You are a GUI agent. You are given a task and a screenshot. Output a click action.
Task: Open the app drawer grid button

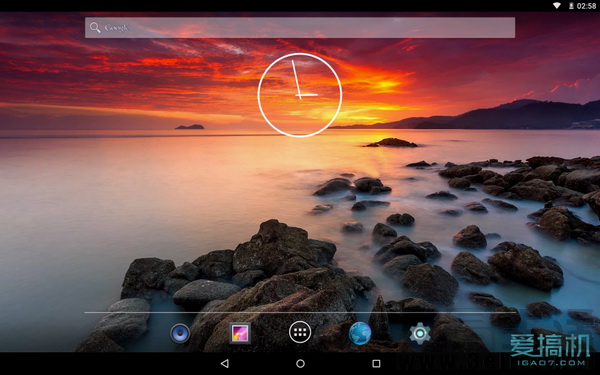(300, 333)
